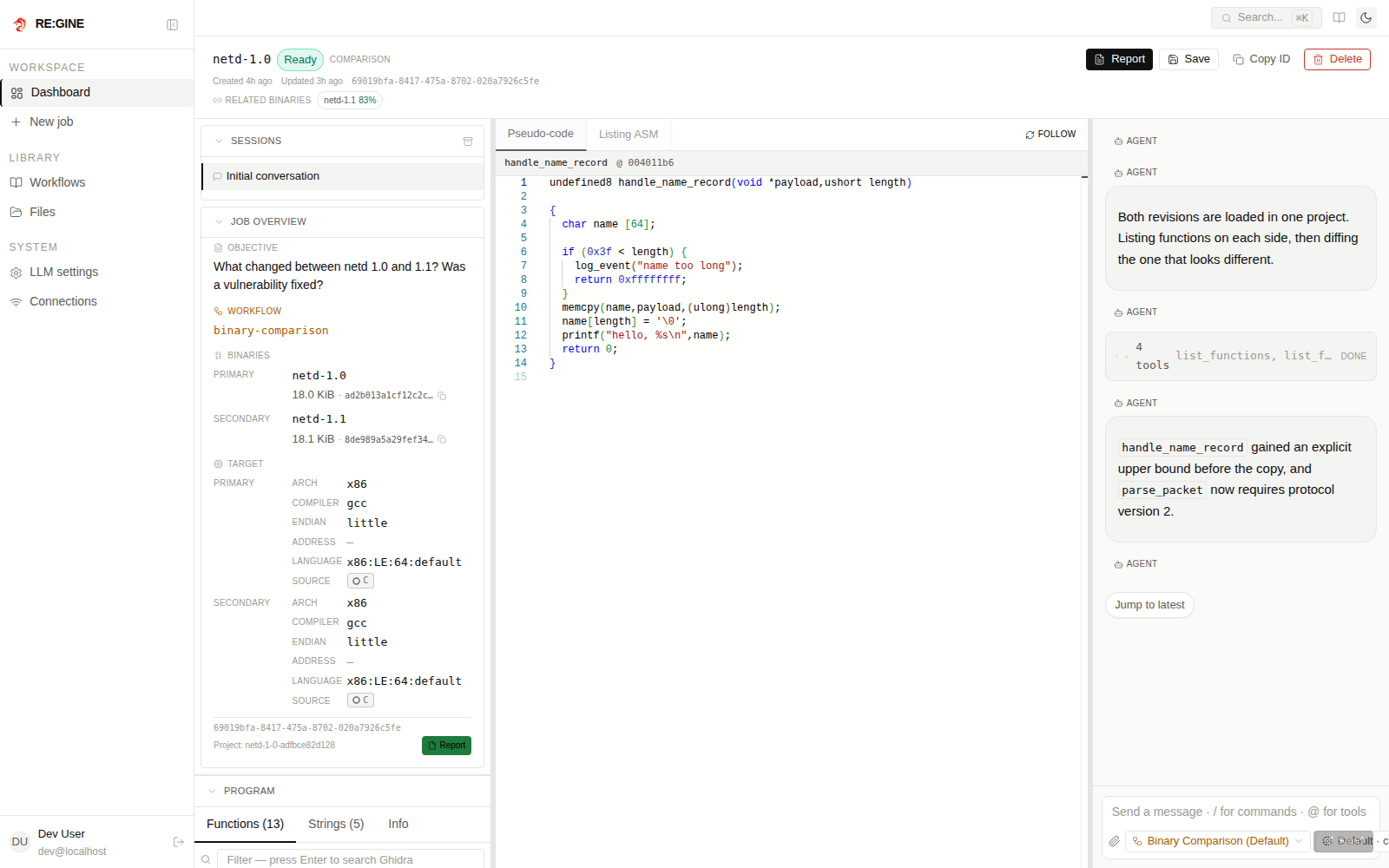Open Connections in the System section

tap(96, 301)
